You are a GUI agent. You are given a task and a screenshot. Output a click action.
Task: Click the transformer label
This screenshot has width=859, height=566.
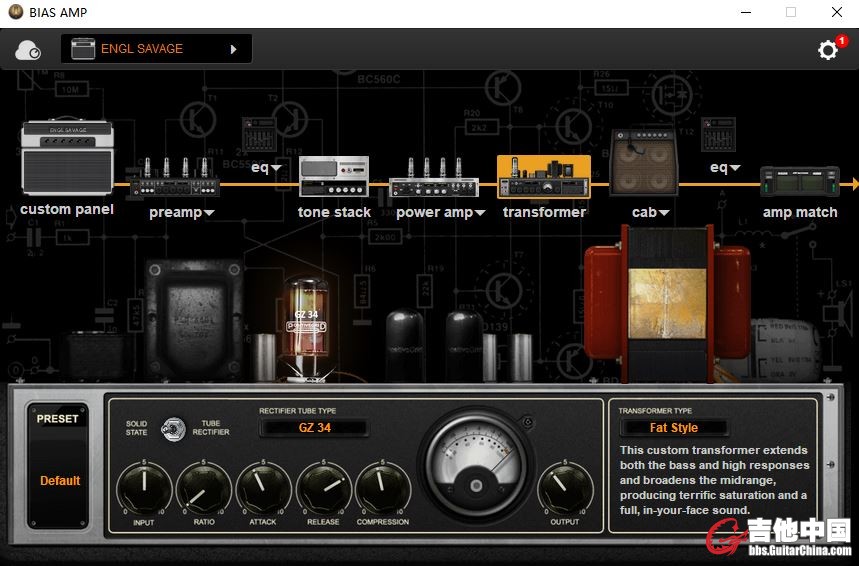(x=545, y=212)
